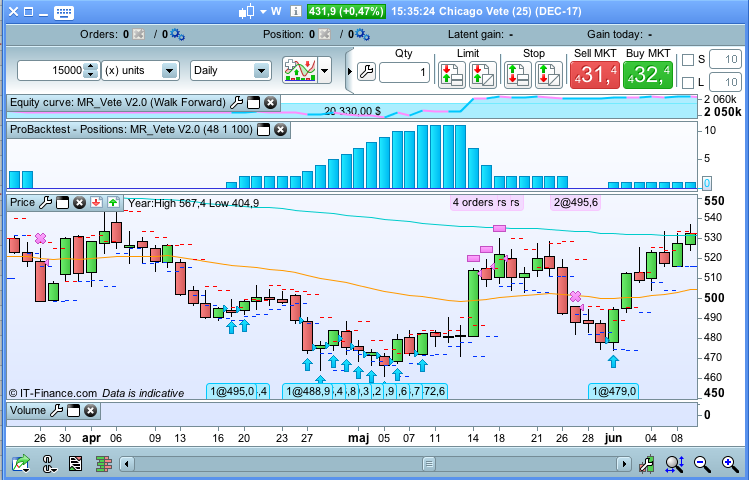The height and width of the screenshot is (480, 749).
Task: Click the green-red stacked bars icon in the bottom toolbar
Action: click(x=104, y=463)
